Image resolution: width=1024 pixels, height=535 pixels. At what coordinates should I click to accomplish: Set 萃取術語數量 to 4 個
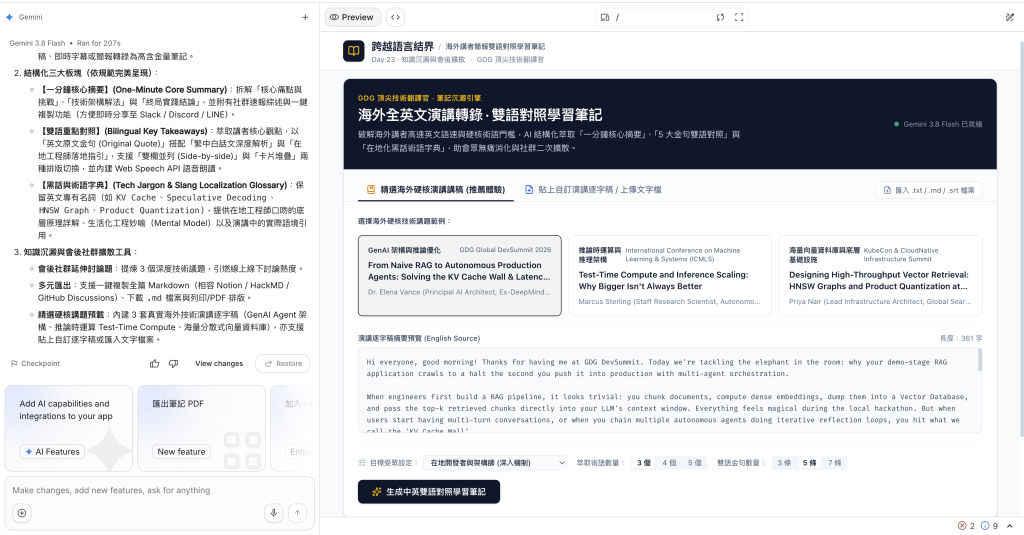pyautogui.click(x=669, y=462)
